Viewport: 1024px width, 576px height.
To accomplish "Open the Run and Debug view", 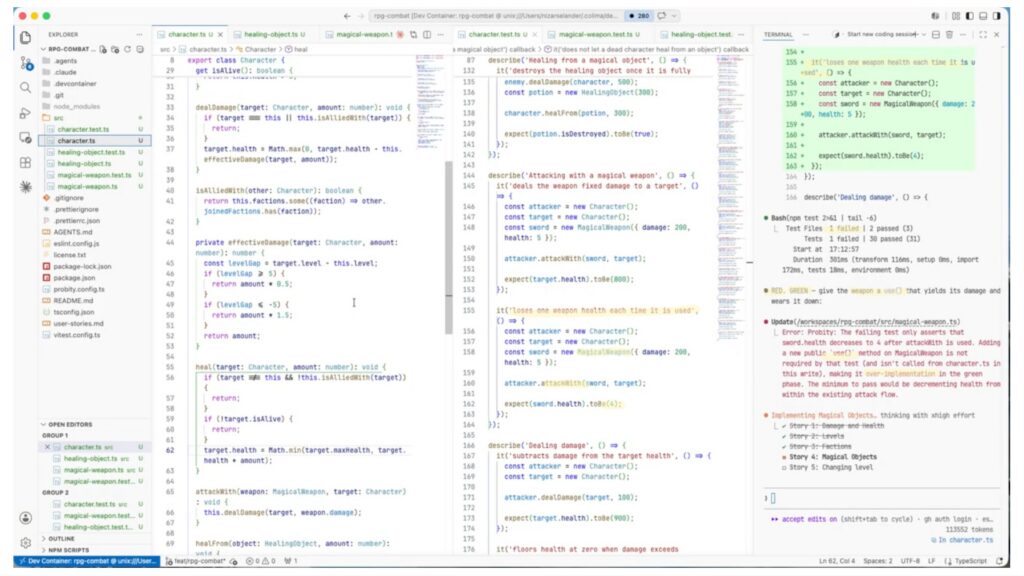I will tap(25, 113).
